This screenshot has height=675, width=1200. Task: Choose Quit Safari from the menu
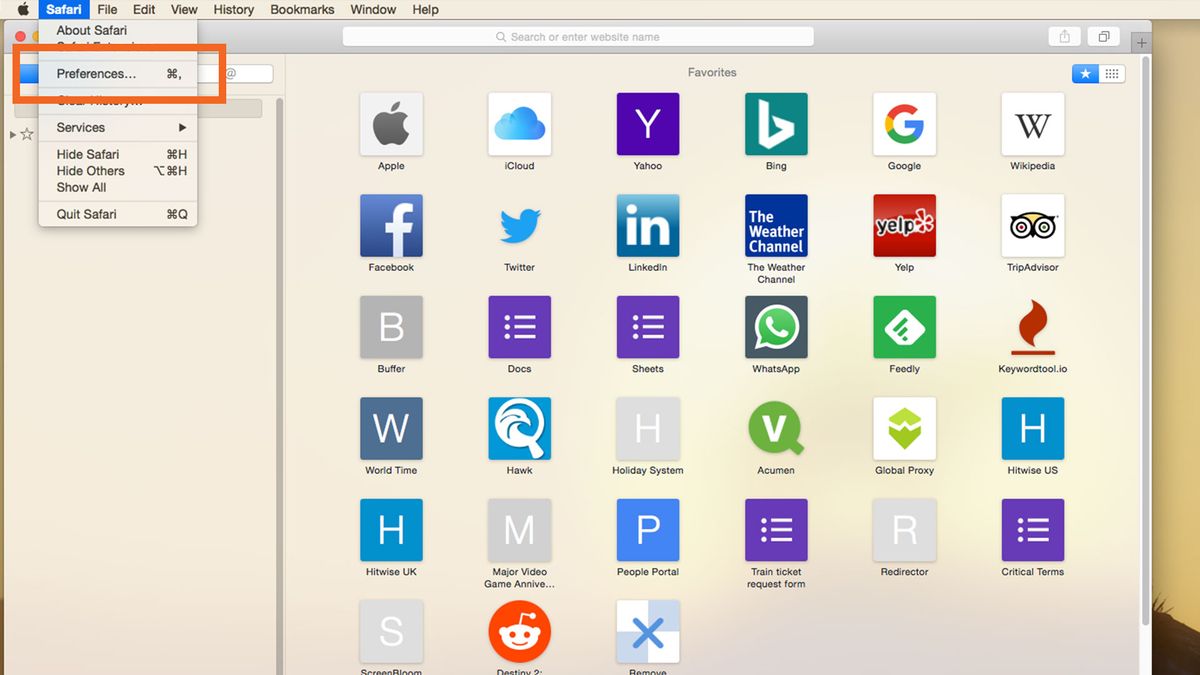tap(84, 213)
